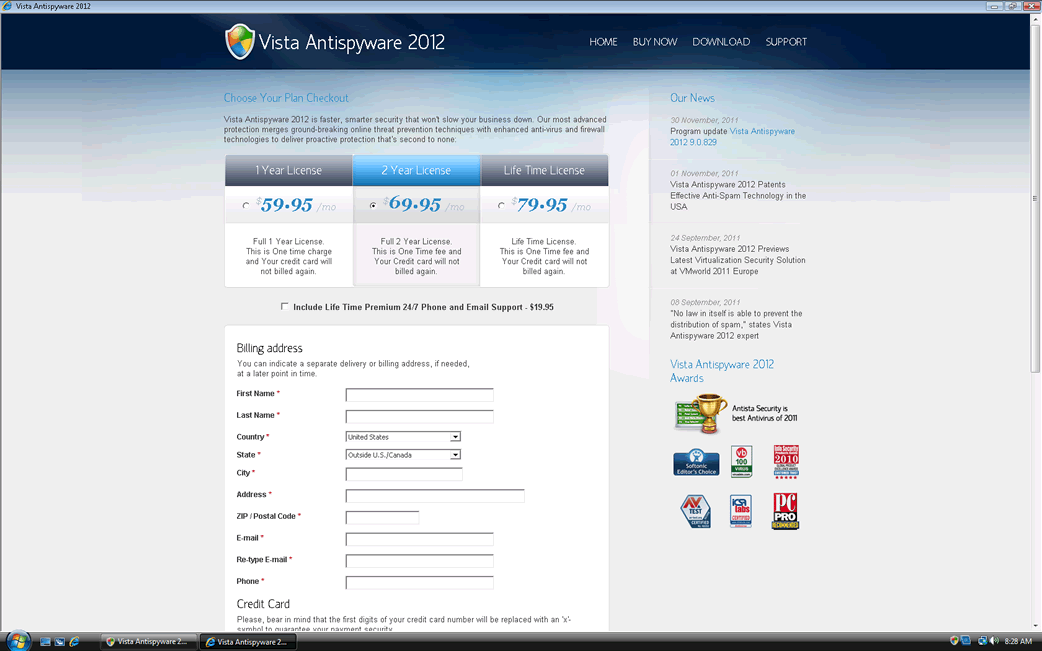Click the AV-Test Certified badge
Viewport: 1042px width, 651px height.
point(696,511)
